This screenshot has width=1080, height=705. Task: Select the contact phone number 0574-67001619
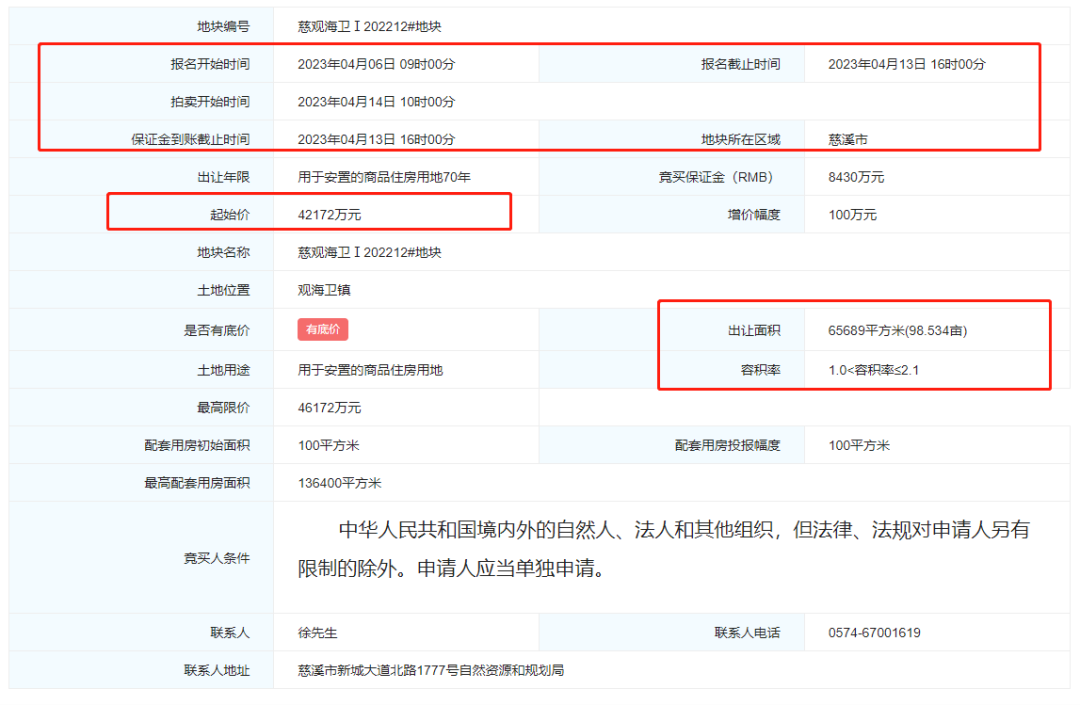pos(874,633)
